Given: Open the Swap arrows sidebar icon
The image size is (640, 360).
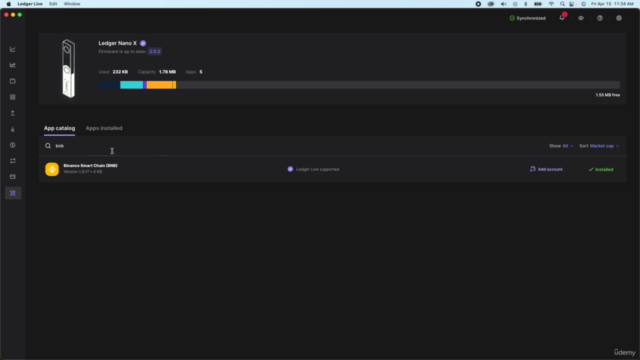Looking at the screenshot, I should click(13, 161).
